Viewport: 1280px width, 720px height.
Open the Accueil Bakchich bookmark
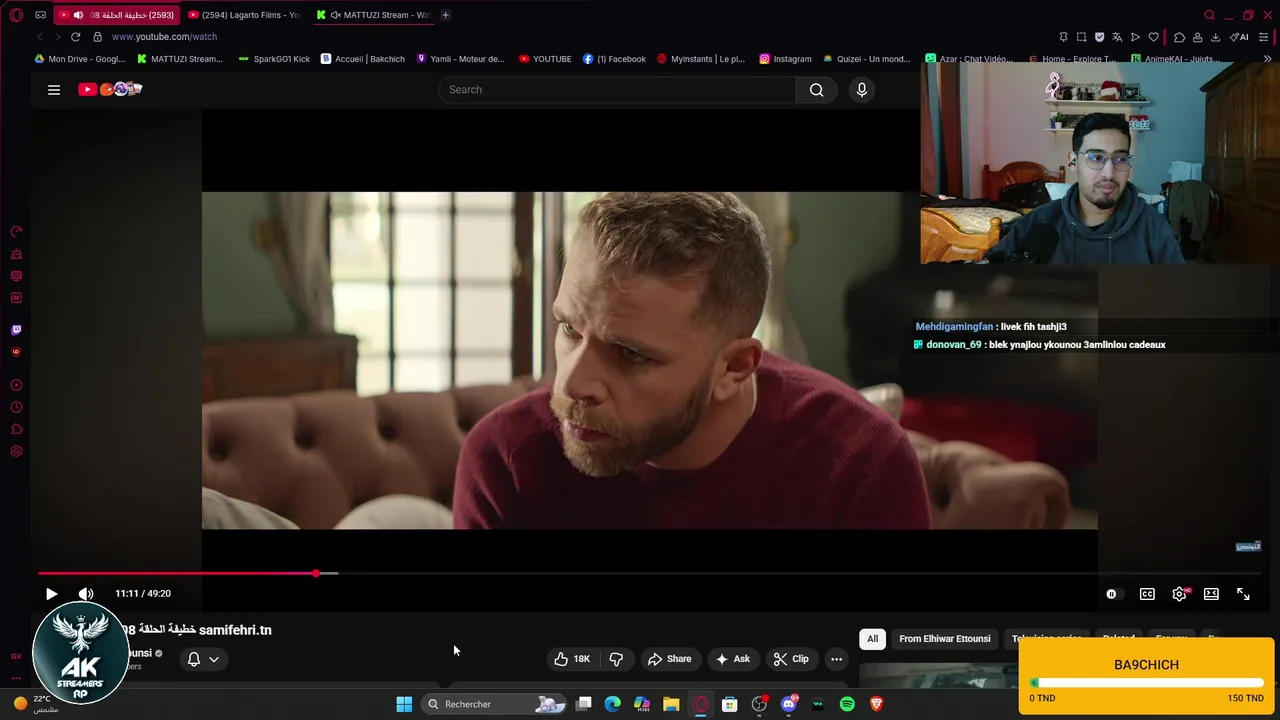click(x=362, y=59)
